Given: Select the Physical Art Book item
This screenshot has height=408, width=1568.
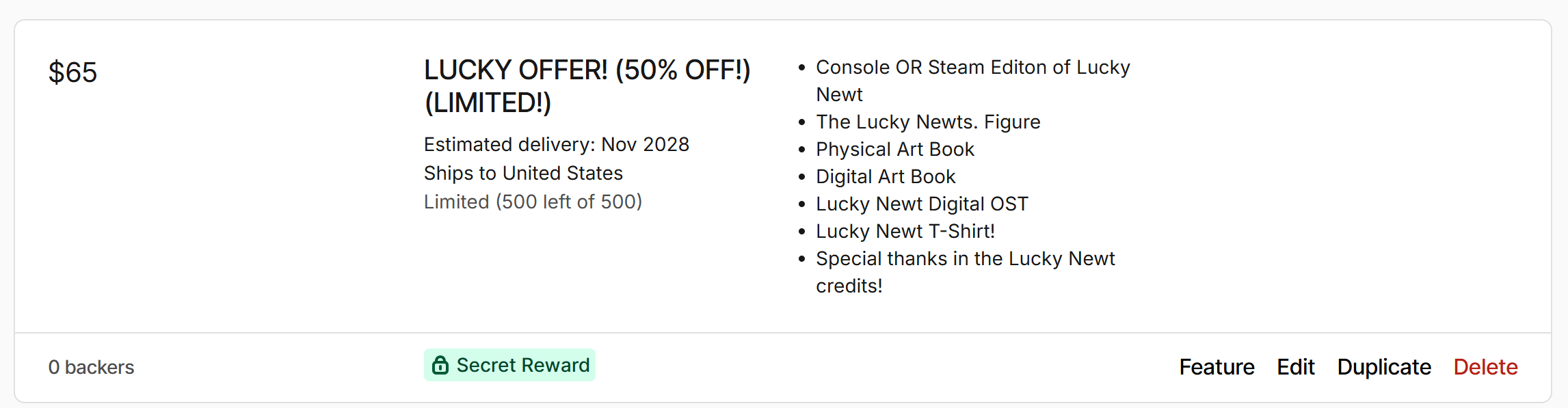Looking at the screenshot, I should point(894,150).
